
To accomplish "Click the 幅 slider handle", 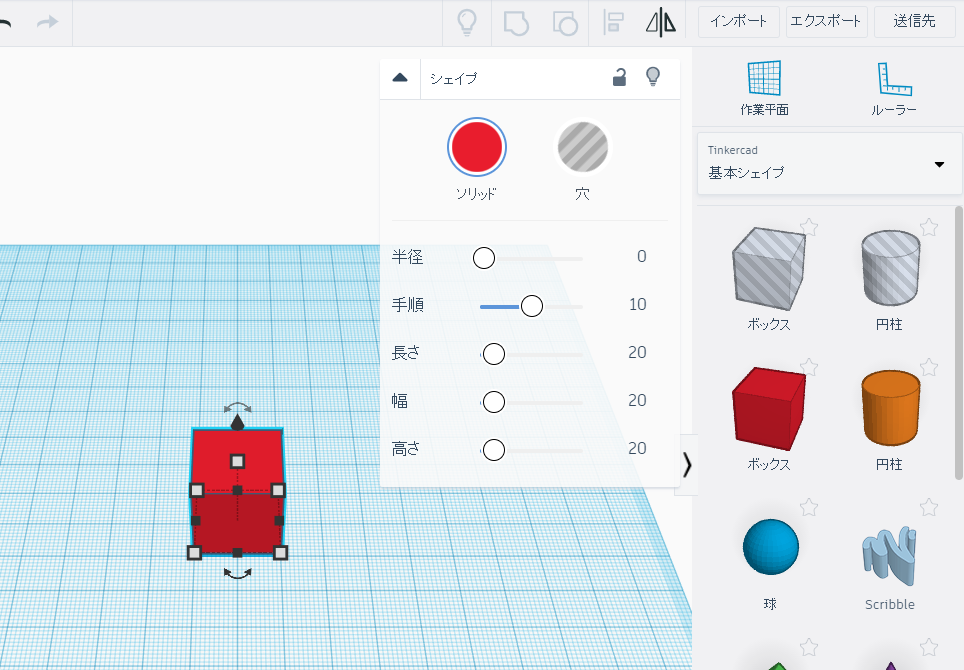I will (494, 402).
